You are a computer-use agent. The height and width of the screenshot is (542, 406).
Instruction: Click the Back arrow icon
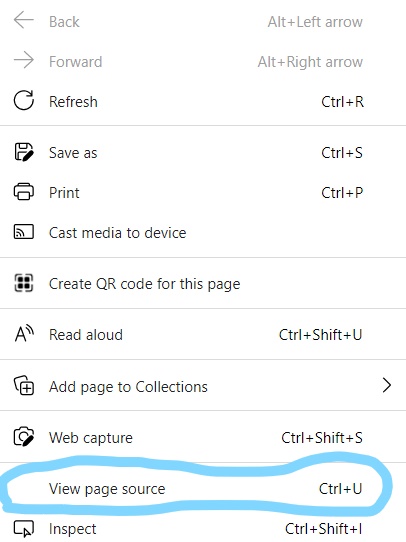click(23, 20)
